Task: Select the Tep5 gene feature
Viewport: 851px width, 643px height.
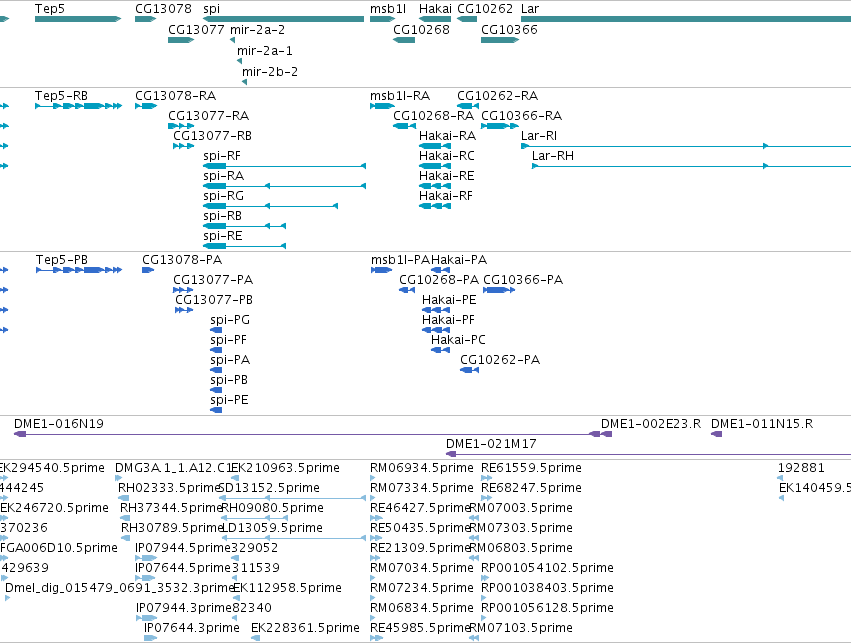Action: coord(78,19)
